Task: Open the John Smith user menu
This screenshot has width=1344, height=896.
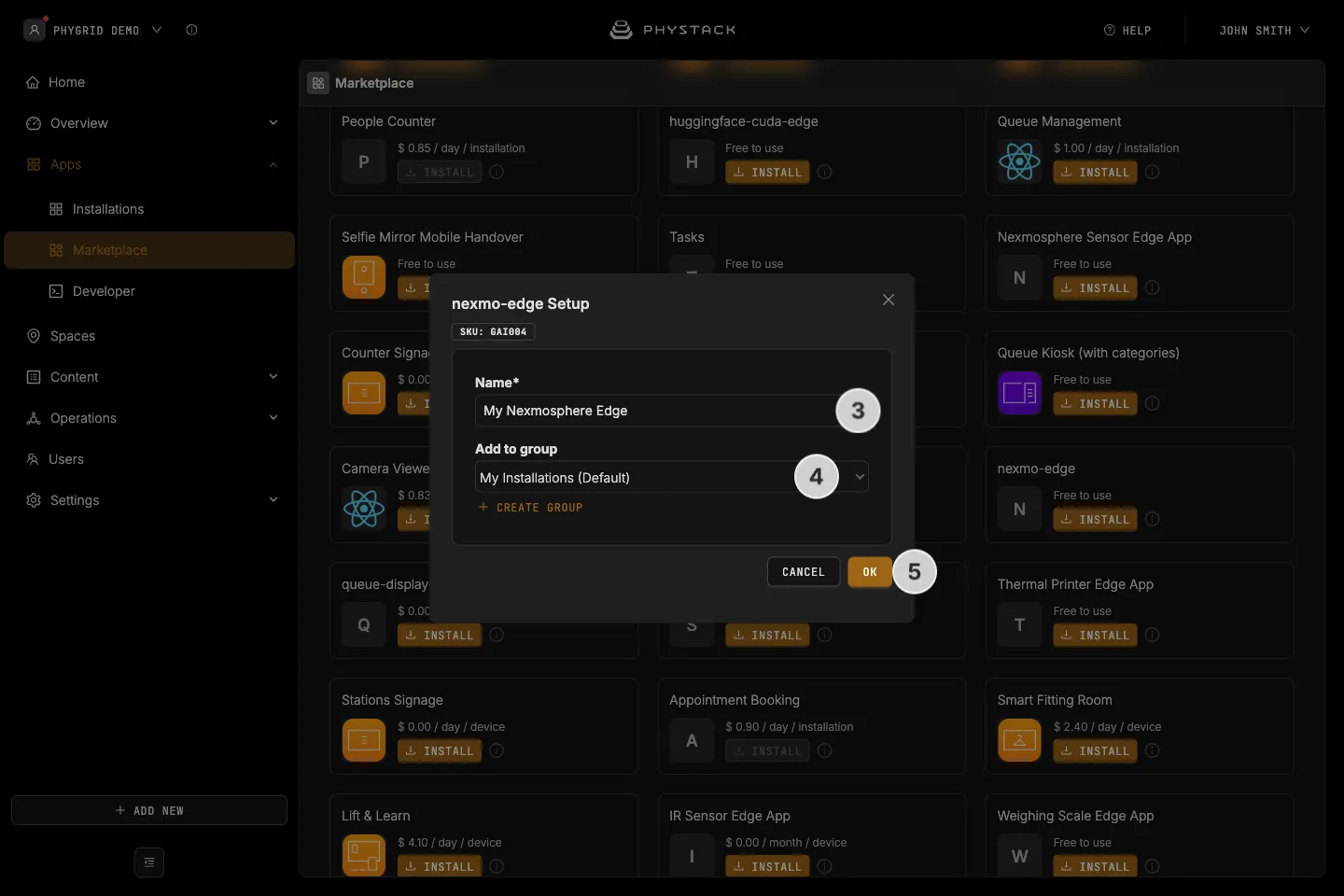Action: [1265, 30]
